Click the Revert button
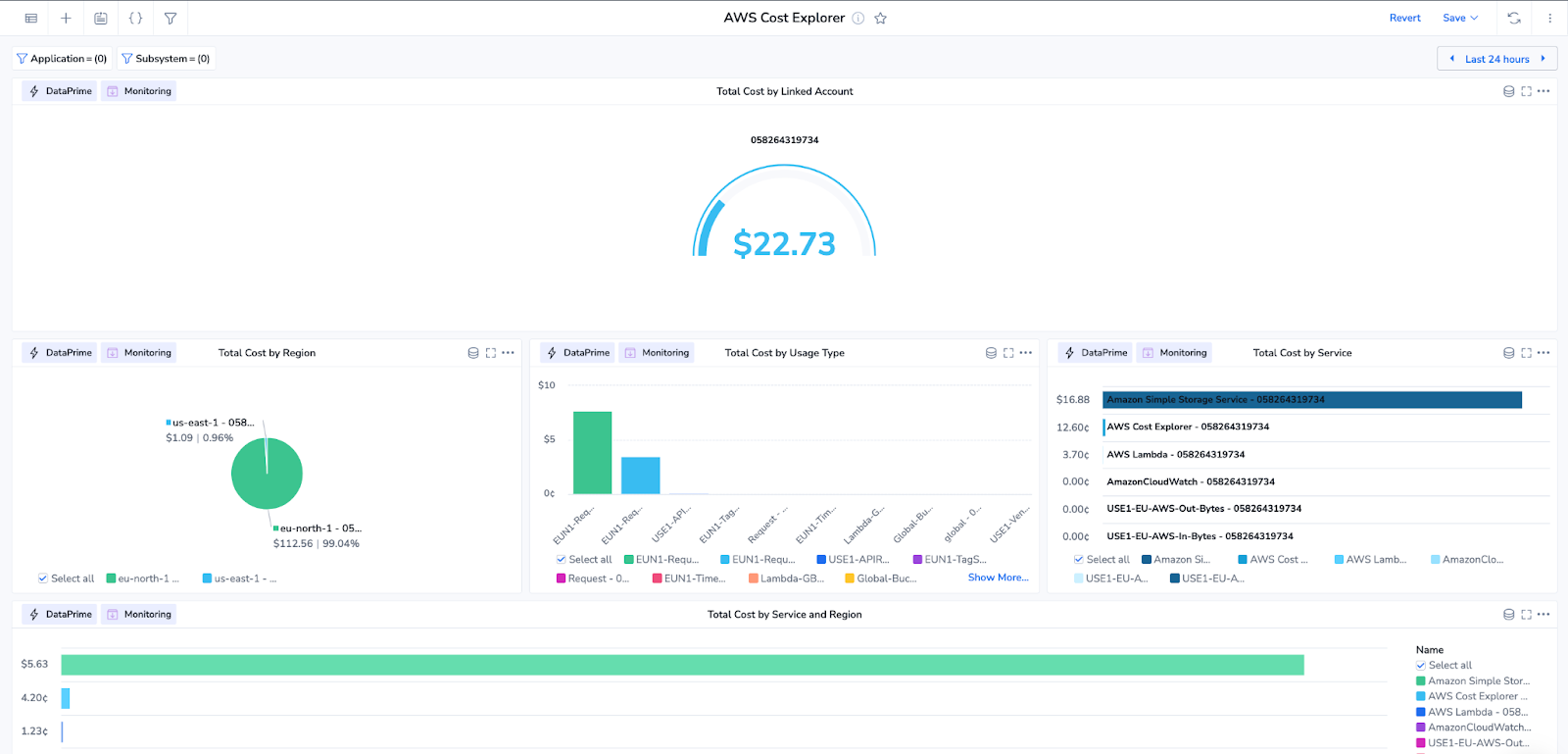 pos(1404,18)
